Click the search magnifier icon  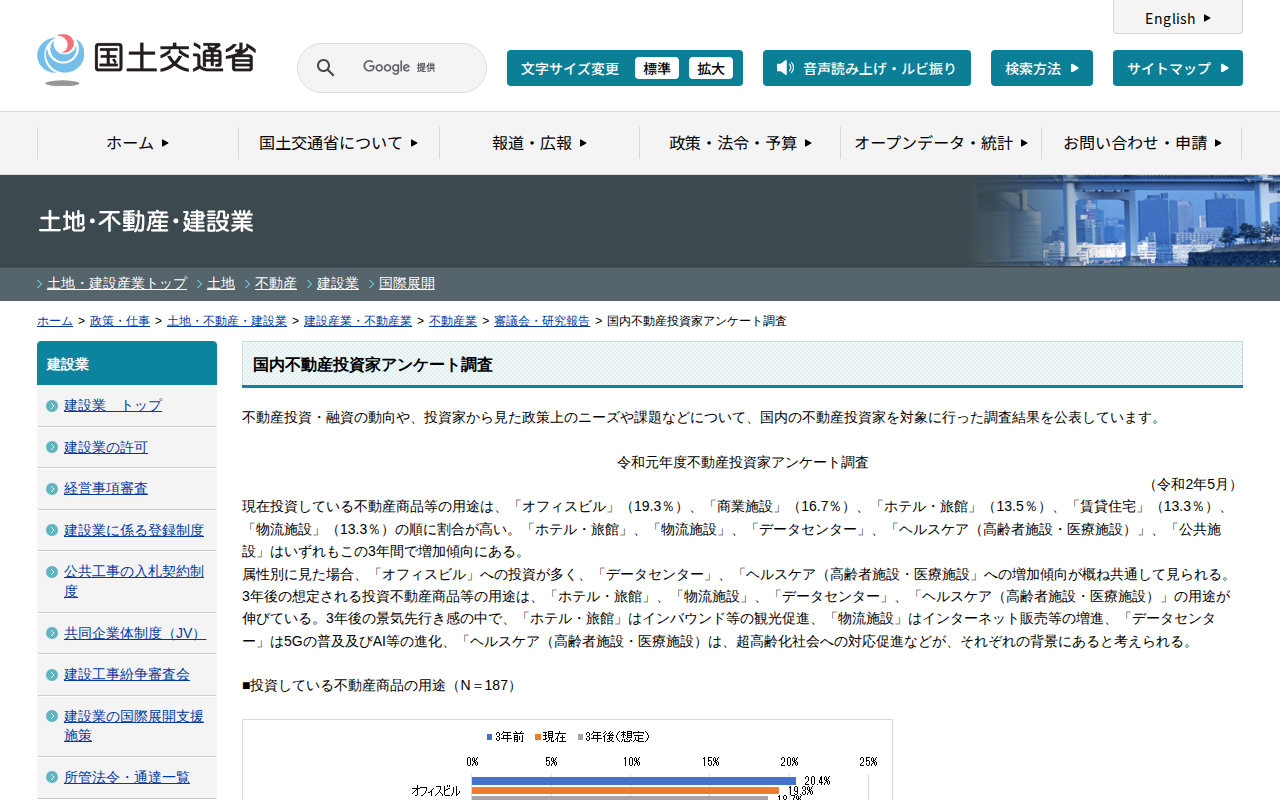click(325, 68)
